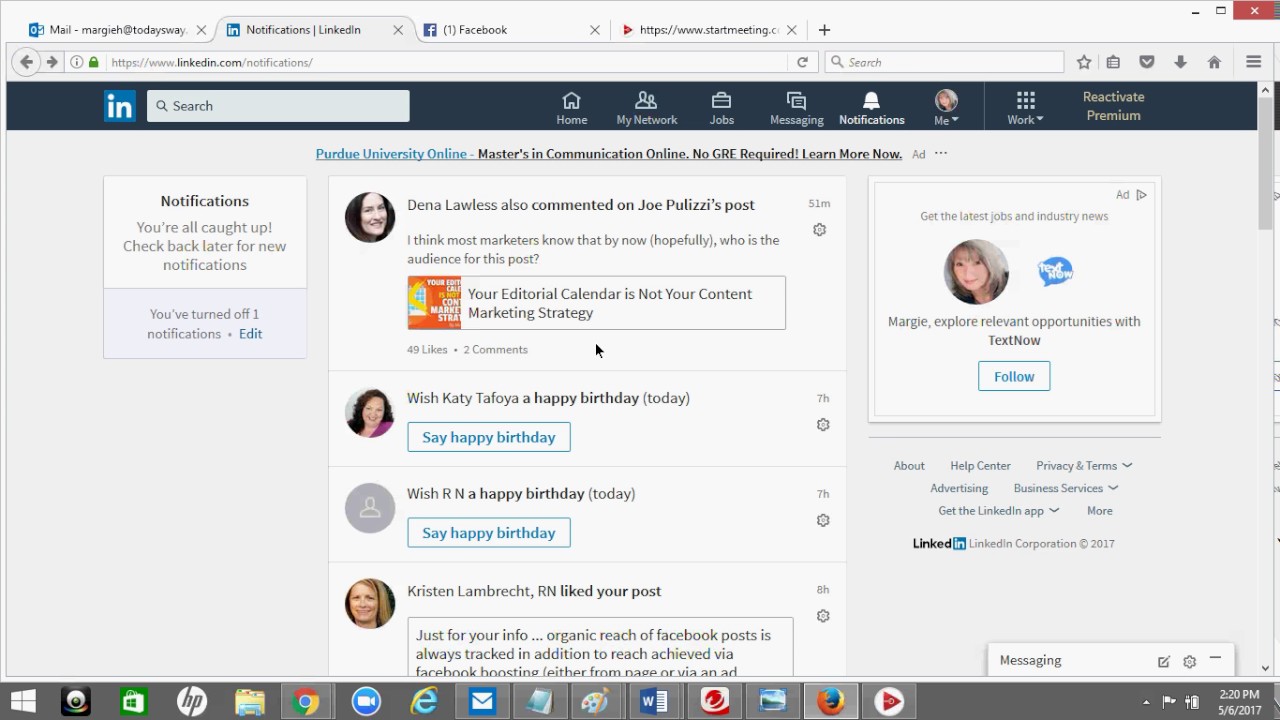The width and height of the screenshot is (1280, 720).
Task: Compose new message in Messaging bar
Action: (x=1164, y=662)
